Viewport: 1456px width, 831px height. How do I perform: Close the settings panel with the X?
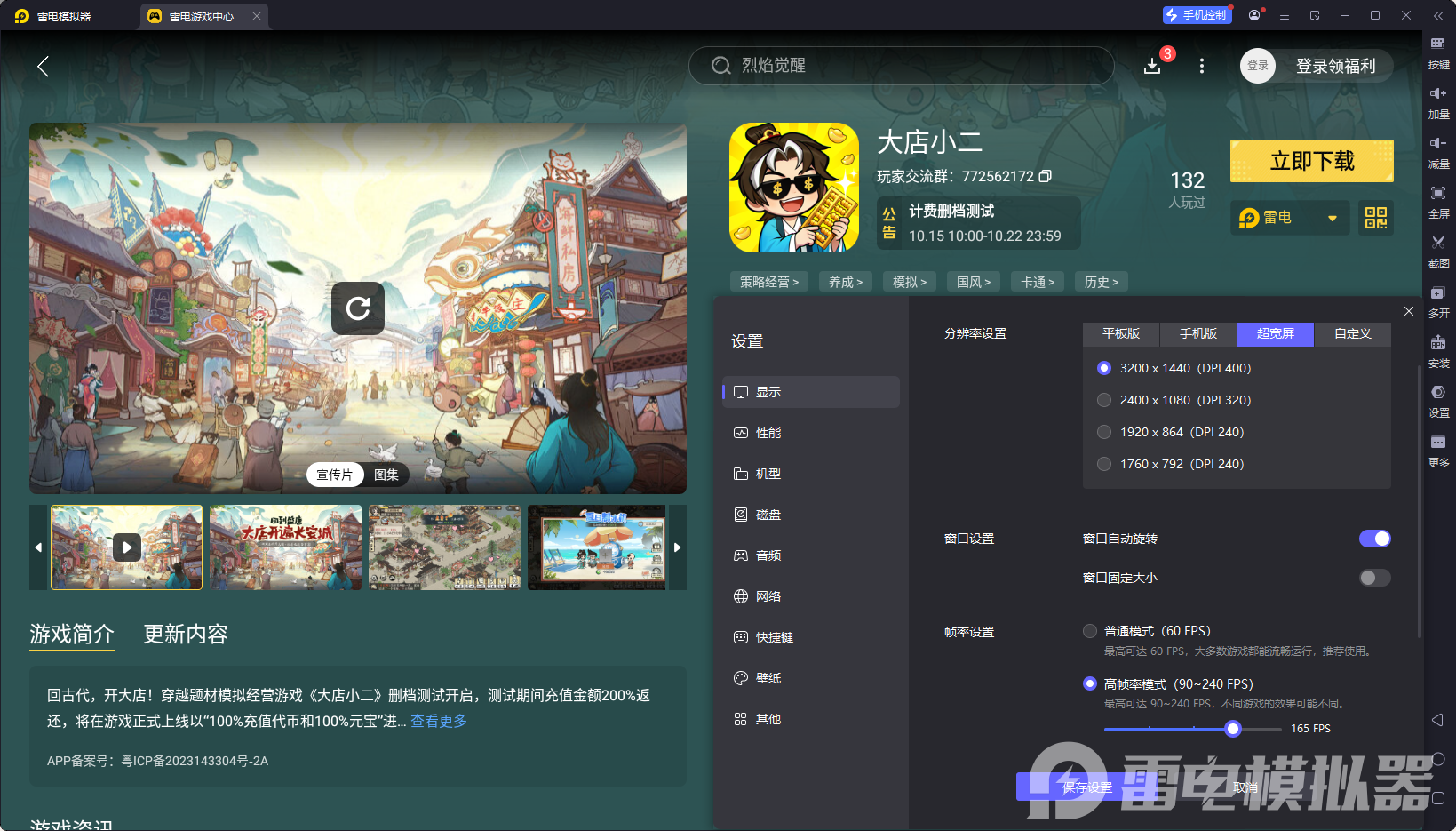pos(1409,311)
